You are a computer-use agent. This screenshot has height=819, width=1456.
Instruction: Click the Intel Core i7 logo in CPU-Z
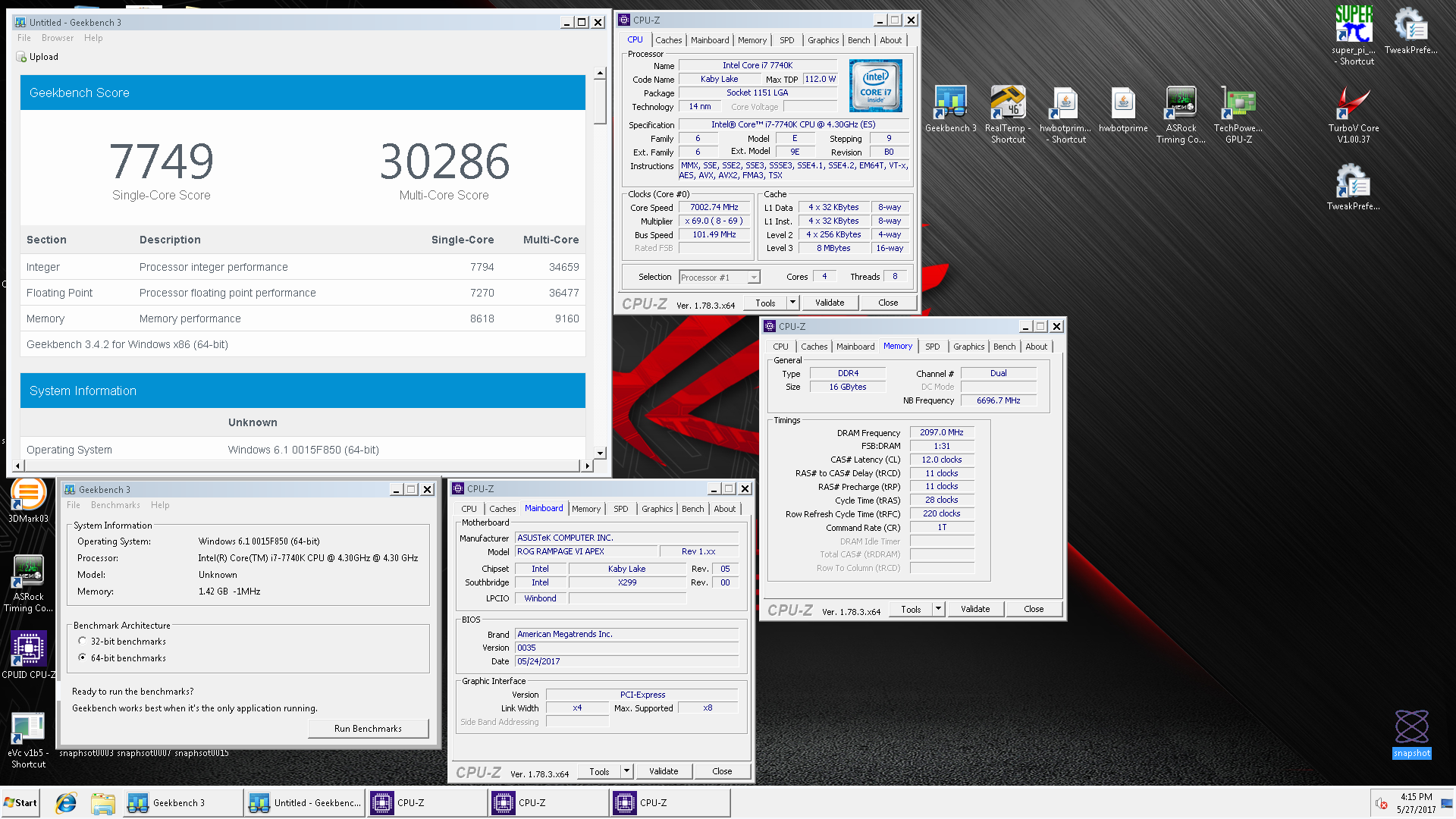(875, 86)
